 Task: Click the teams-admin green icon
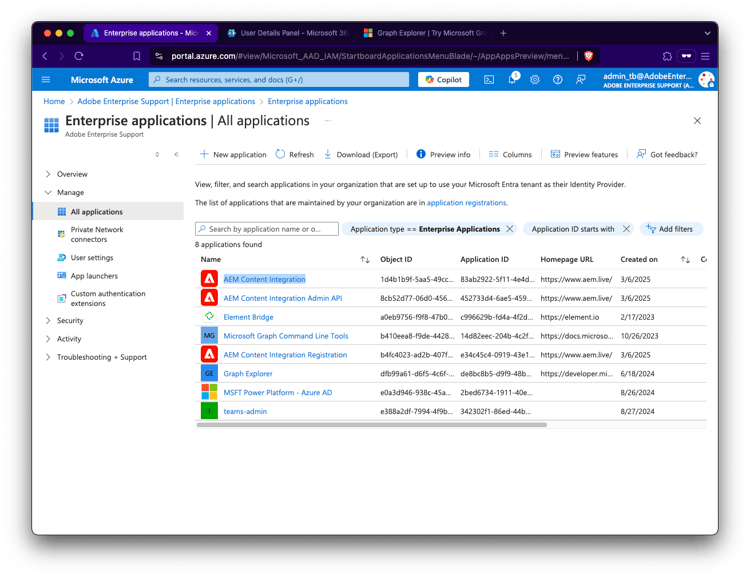[209, 411]
